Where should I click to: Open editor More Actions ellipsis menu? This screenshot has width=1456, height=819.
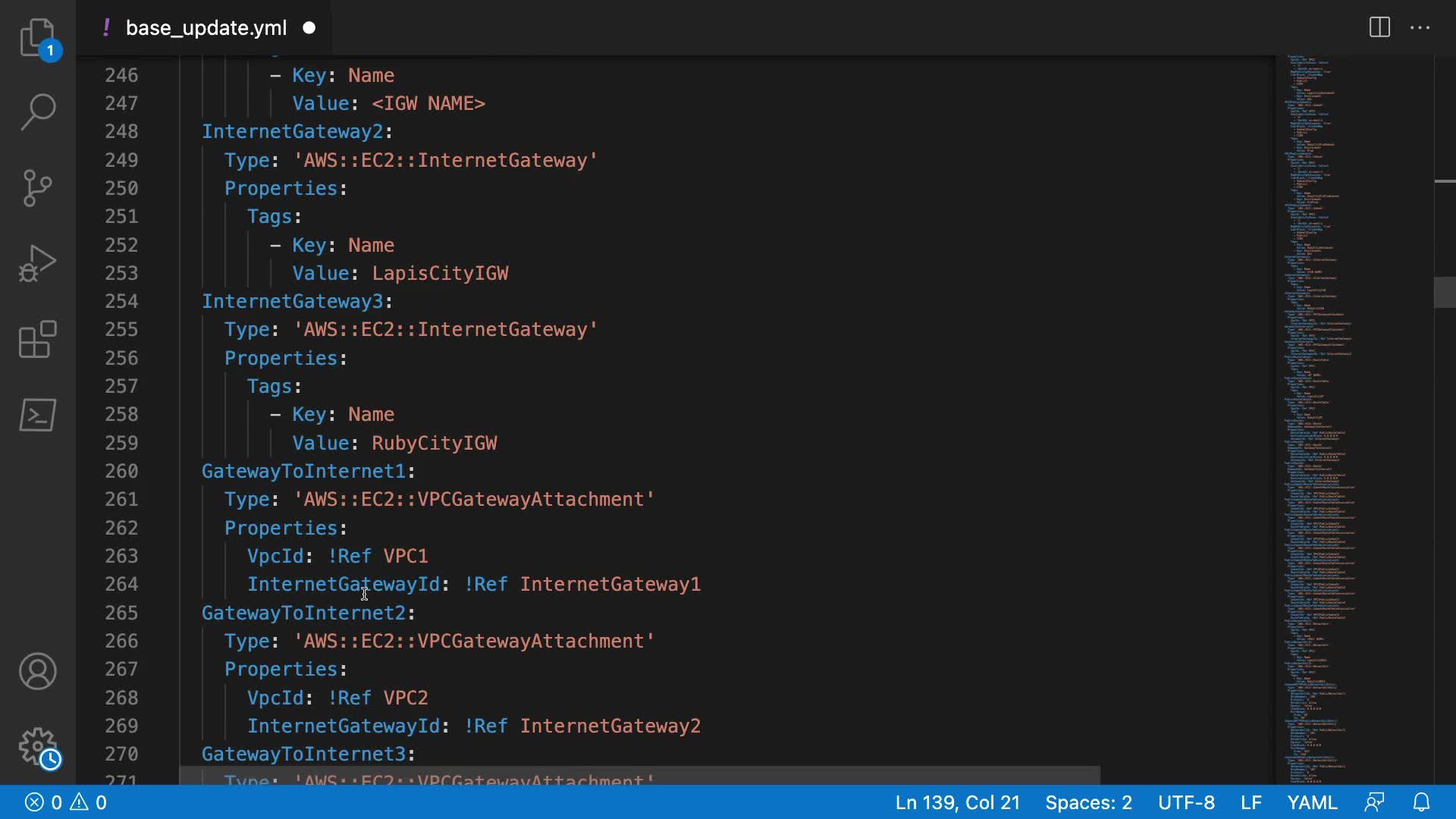[x=1420, y=28]
